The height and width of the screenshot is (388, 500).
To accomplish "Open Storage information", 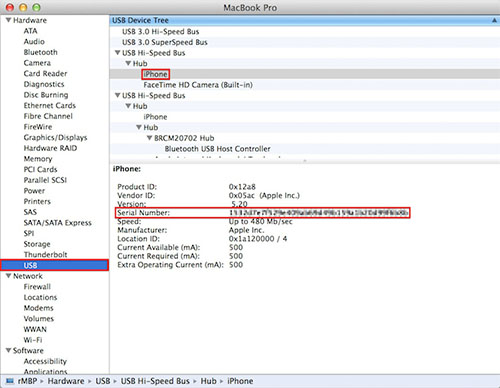I will click(37, 244).
